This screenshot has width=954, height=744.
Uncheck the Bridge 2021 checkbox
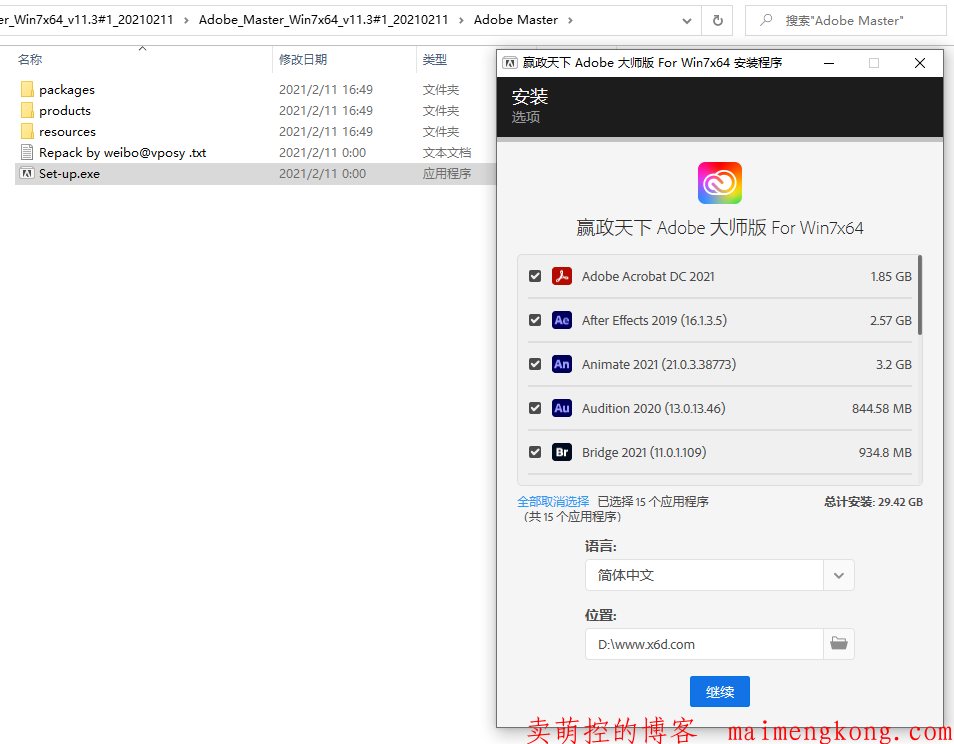pos(535,452)
